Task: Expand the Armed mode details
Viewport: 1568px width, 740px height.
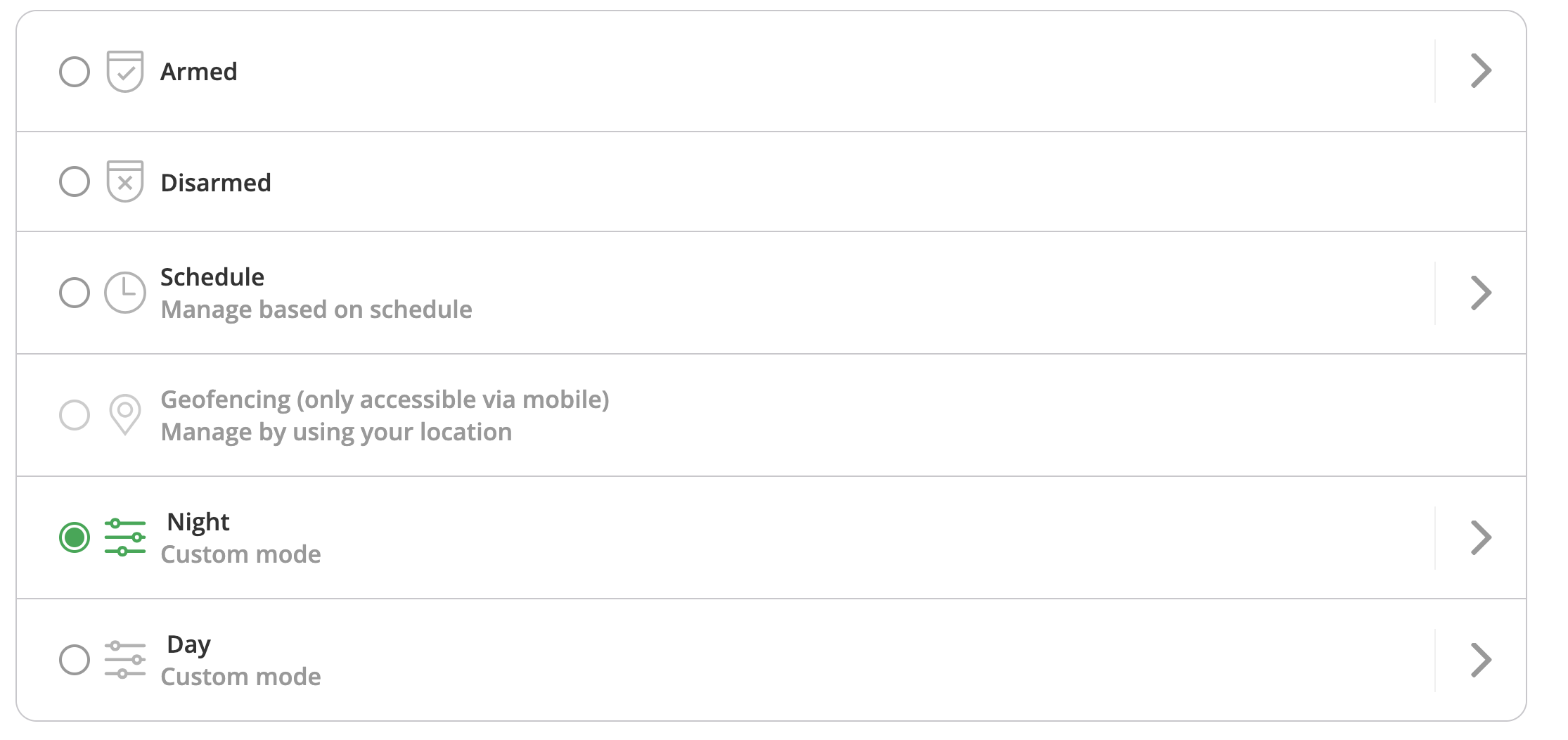Action: (1482, 70)
